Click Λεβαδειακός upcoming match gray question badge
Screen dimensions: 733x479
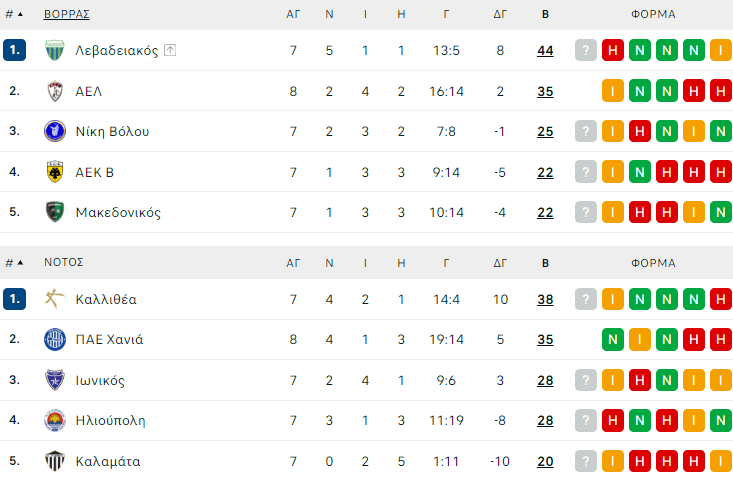(586, 50)
